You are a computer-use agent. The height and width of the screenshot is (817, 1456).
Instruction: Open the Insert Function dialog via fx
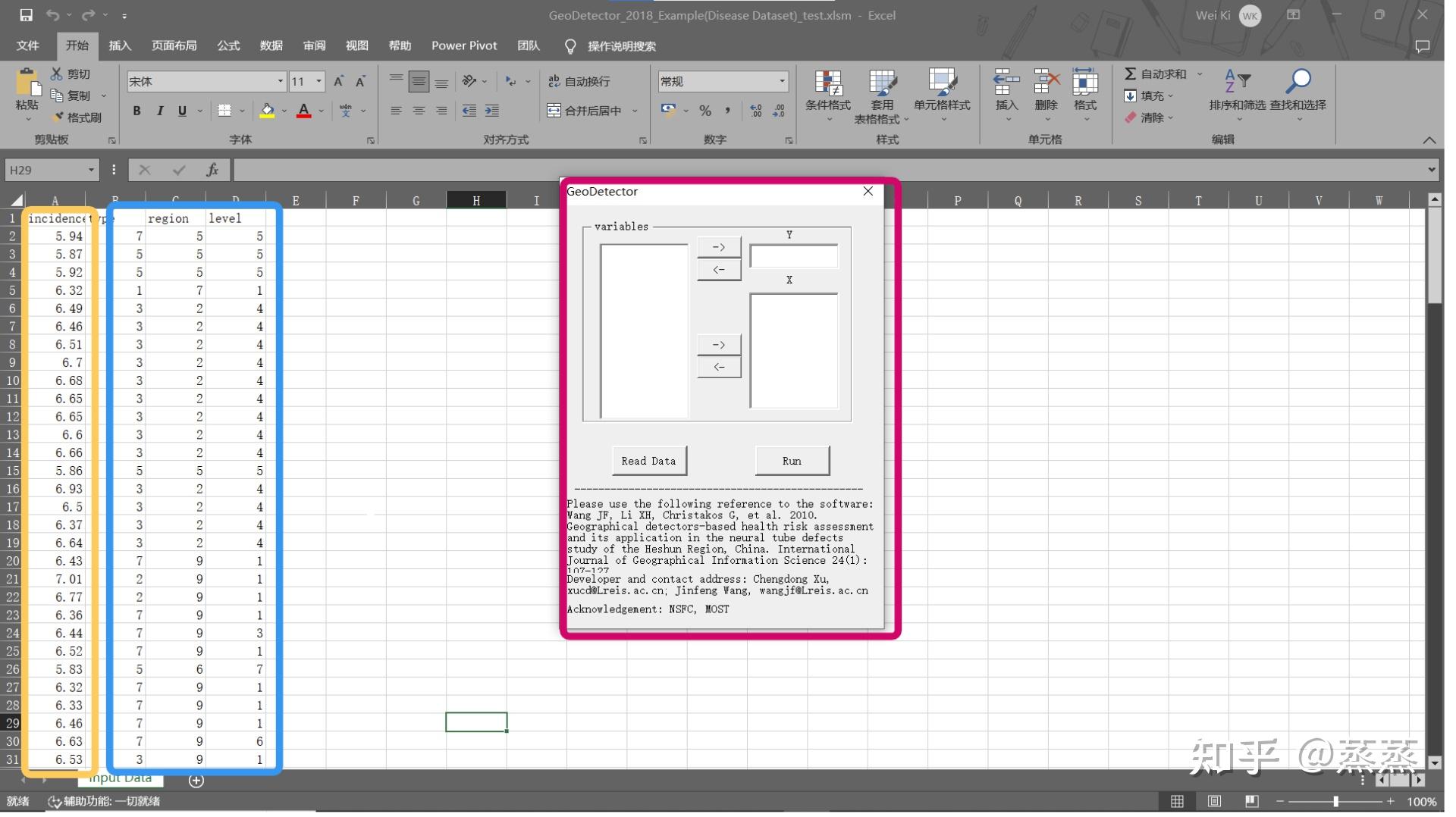(x=212, y=169)
